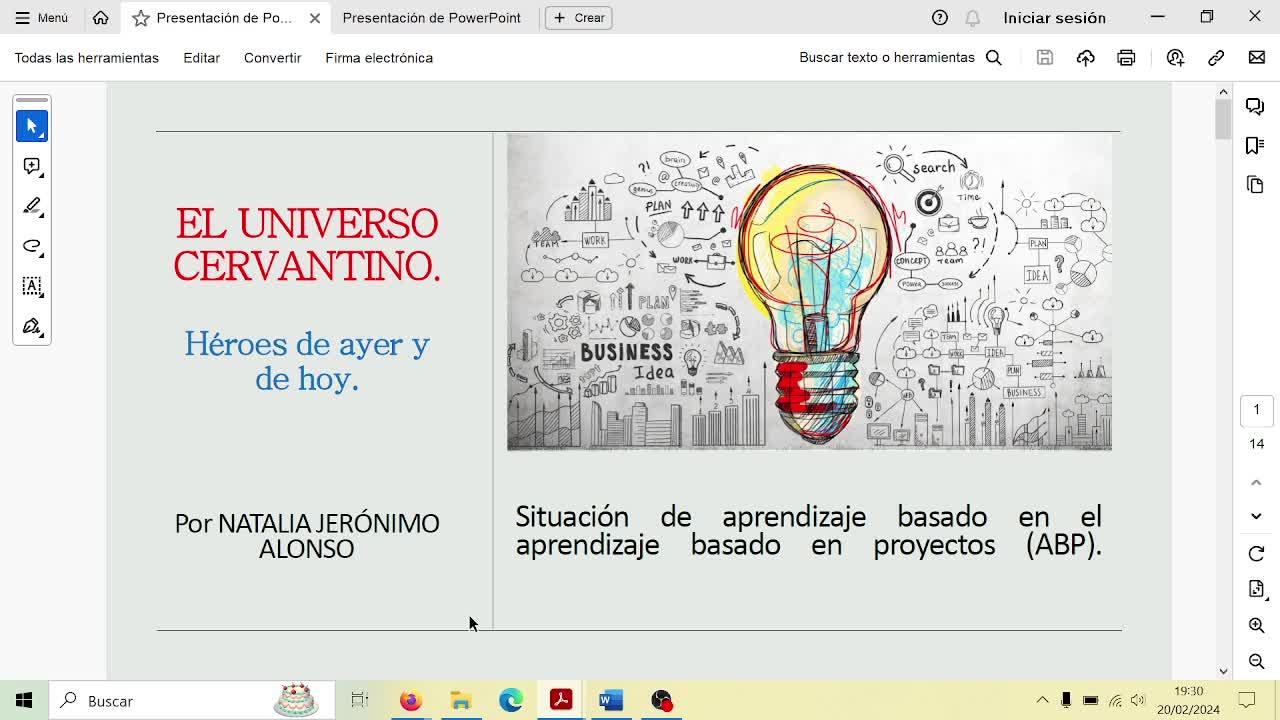Click in page number 1 field
The image size is (1280, 720).
pyautogui.click(x=1256, y=409)
